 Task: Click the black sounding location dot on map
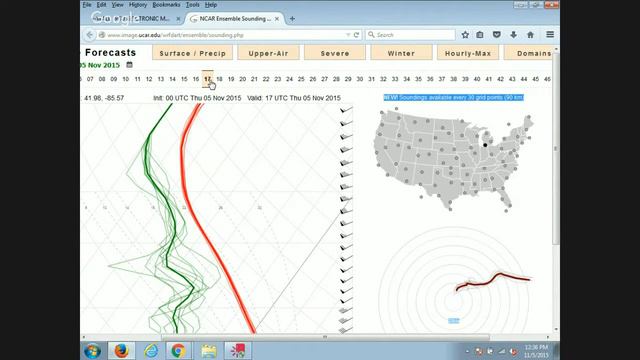(x=485, y=145)
